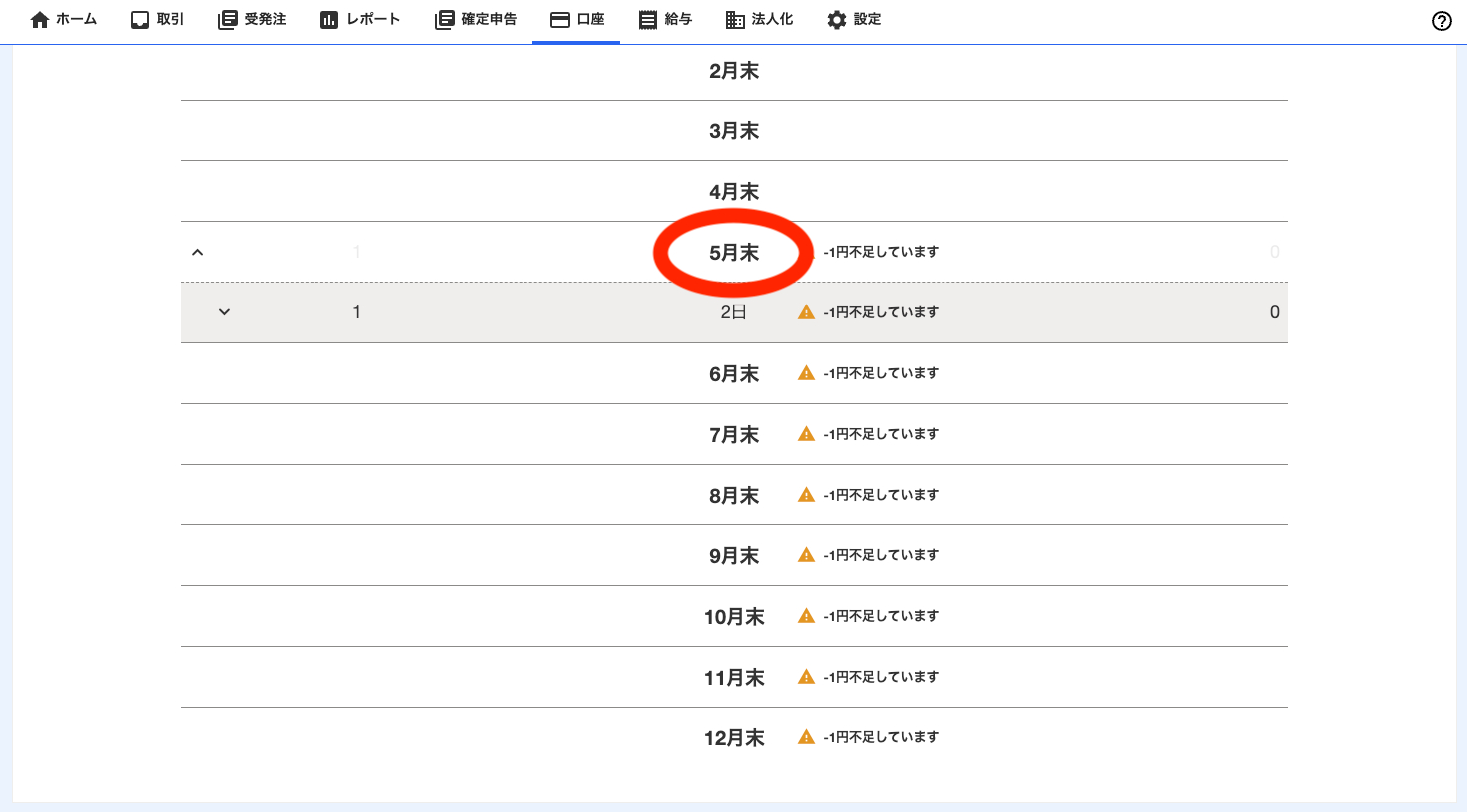Click the 8月末 month label

click(x=733, y=496)
